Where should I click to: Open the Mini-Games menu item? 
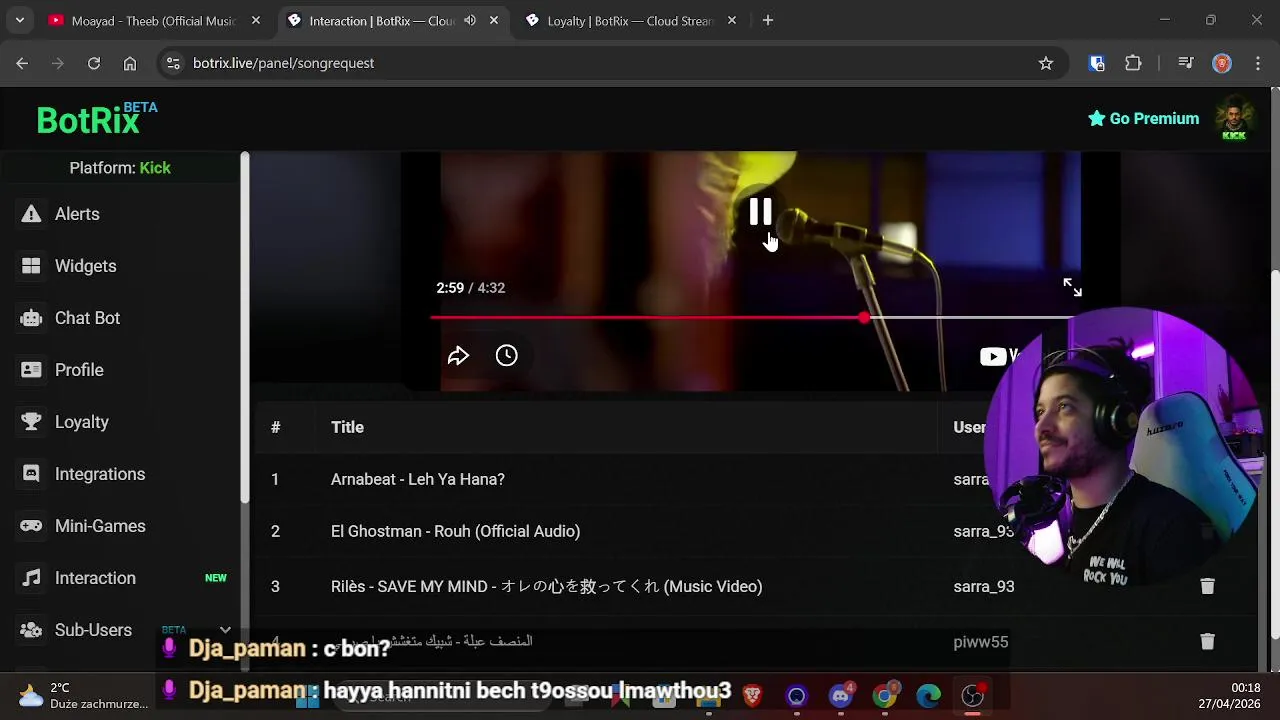pos(100,526)
